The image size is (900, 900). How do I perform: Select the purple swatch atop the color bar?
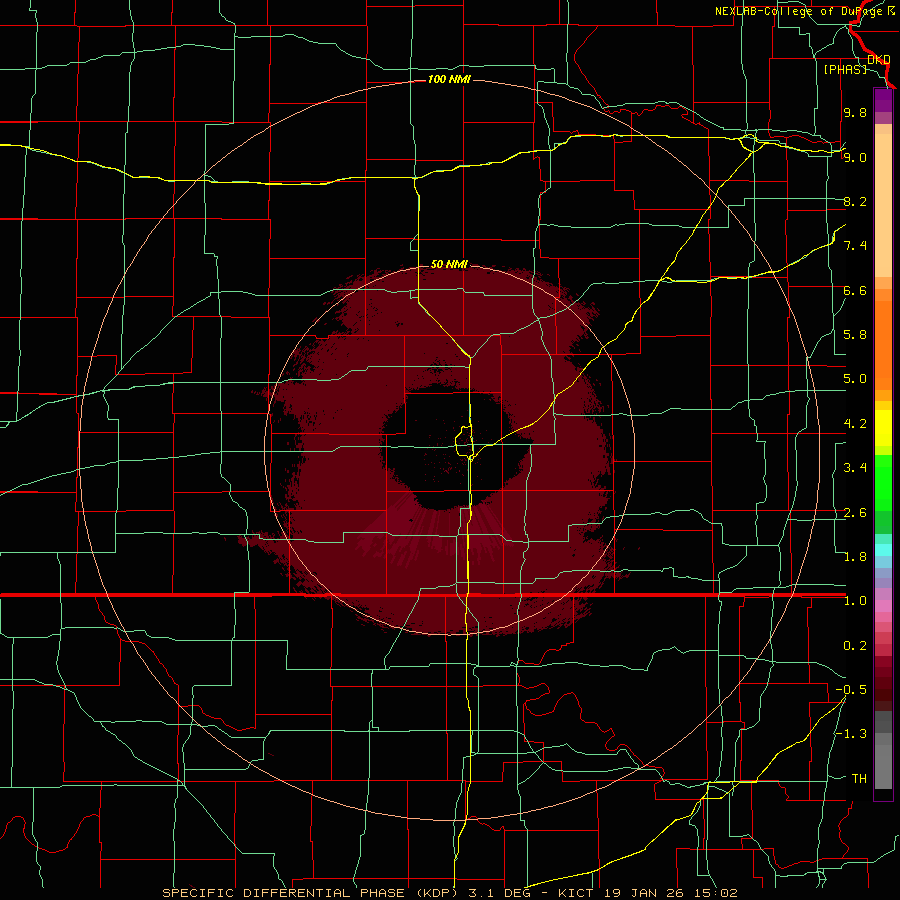[883, 100]
